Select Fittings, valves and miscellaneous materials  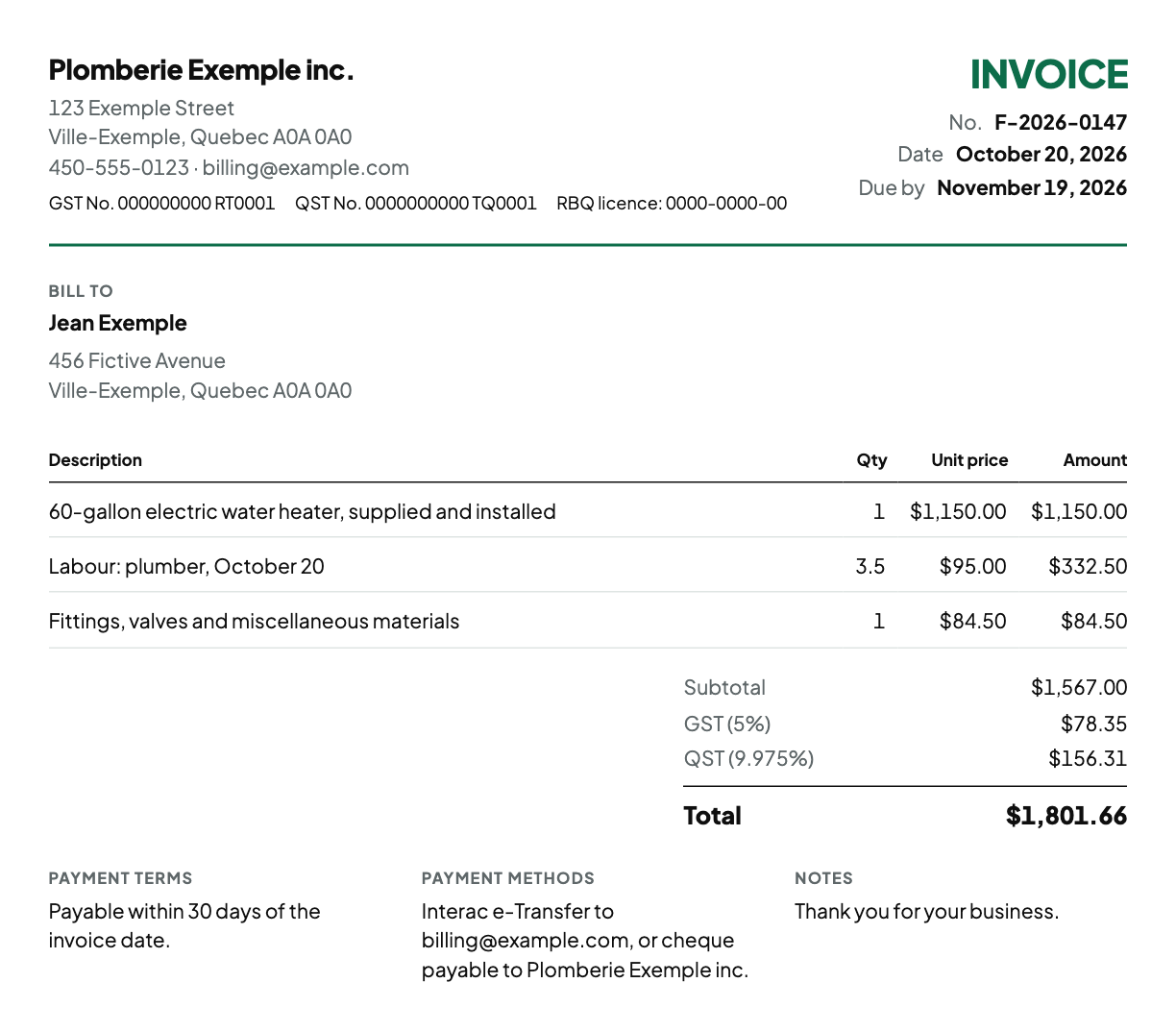(x=255, y=622)
